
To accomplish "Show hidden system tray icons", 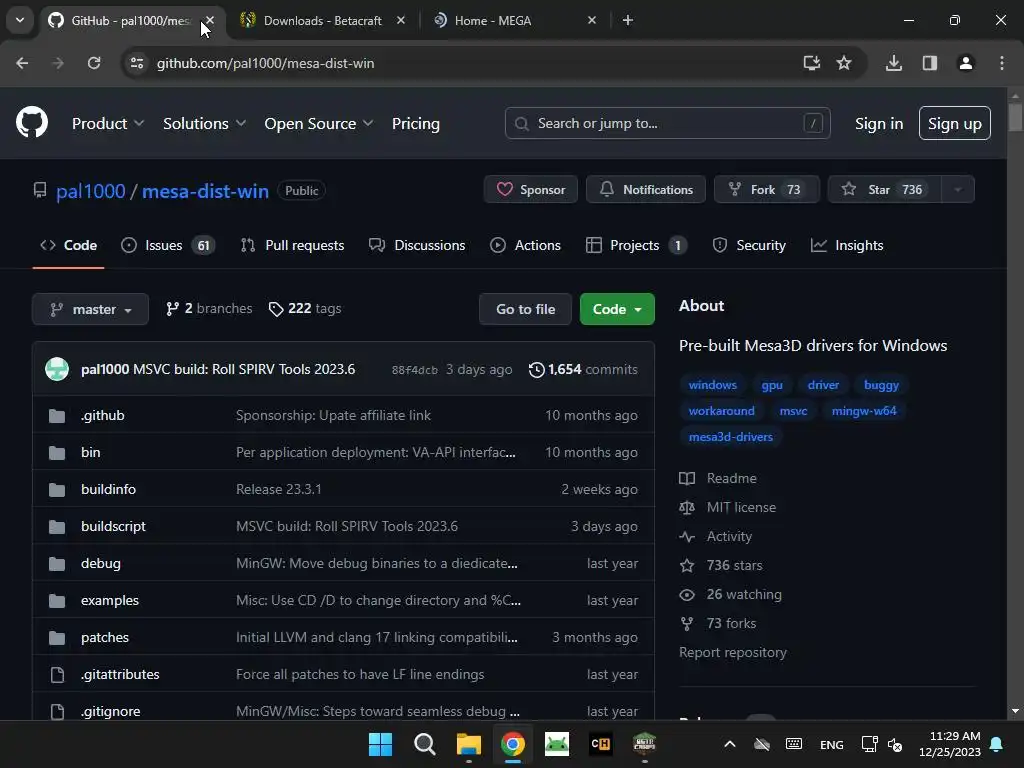I will [730, 744].
